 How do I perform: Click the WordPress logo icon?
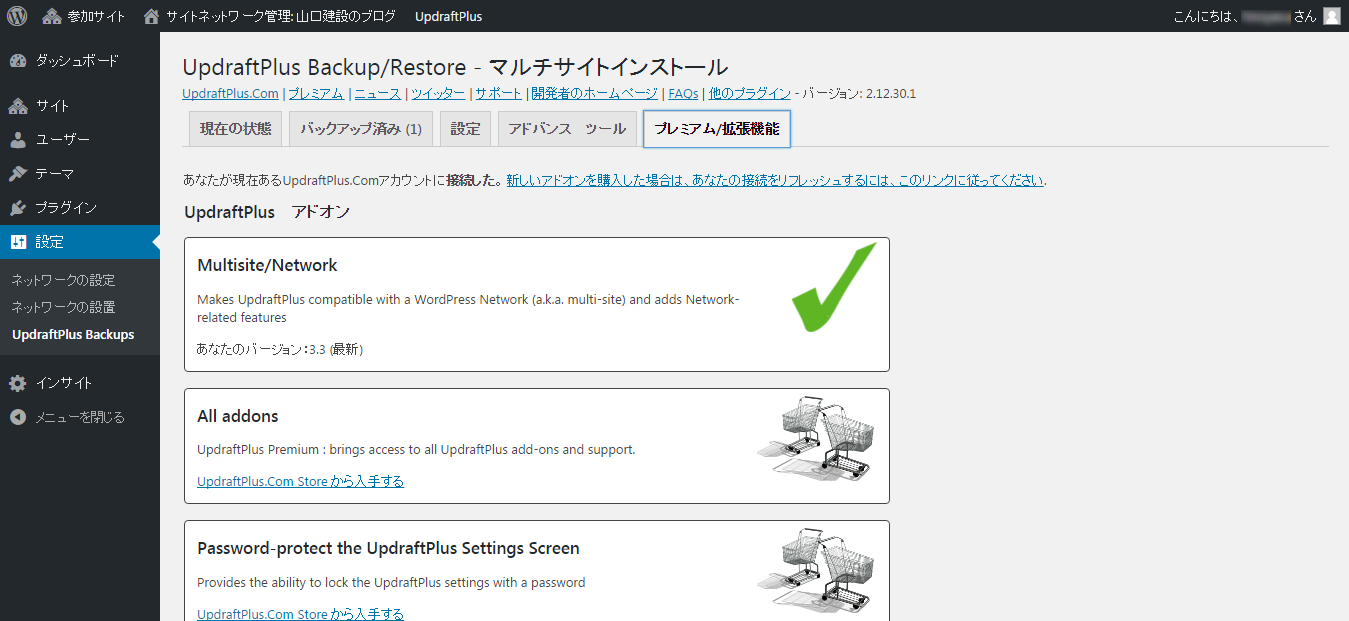(x=17, y=16)
